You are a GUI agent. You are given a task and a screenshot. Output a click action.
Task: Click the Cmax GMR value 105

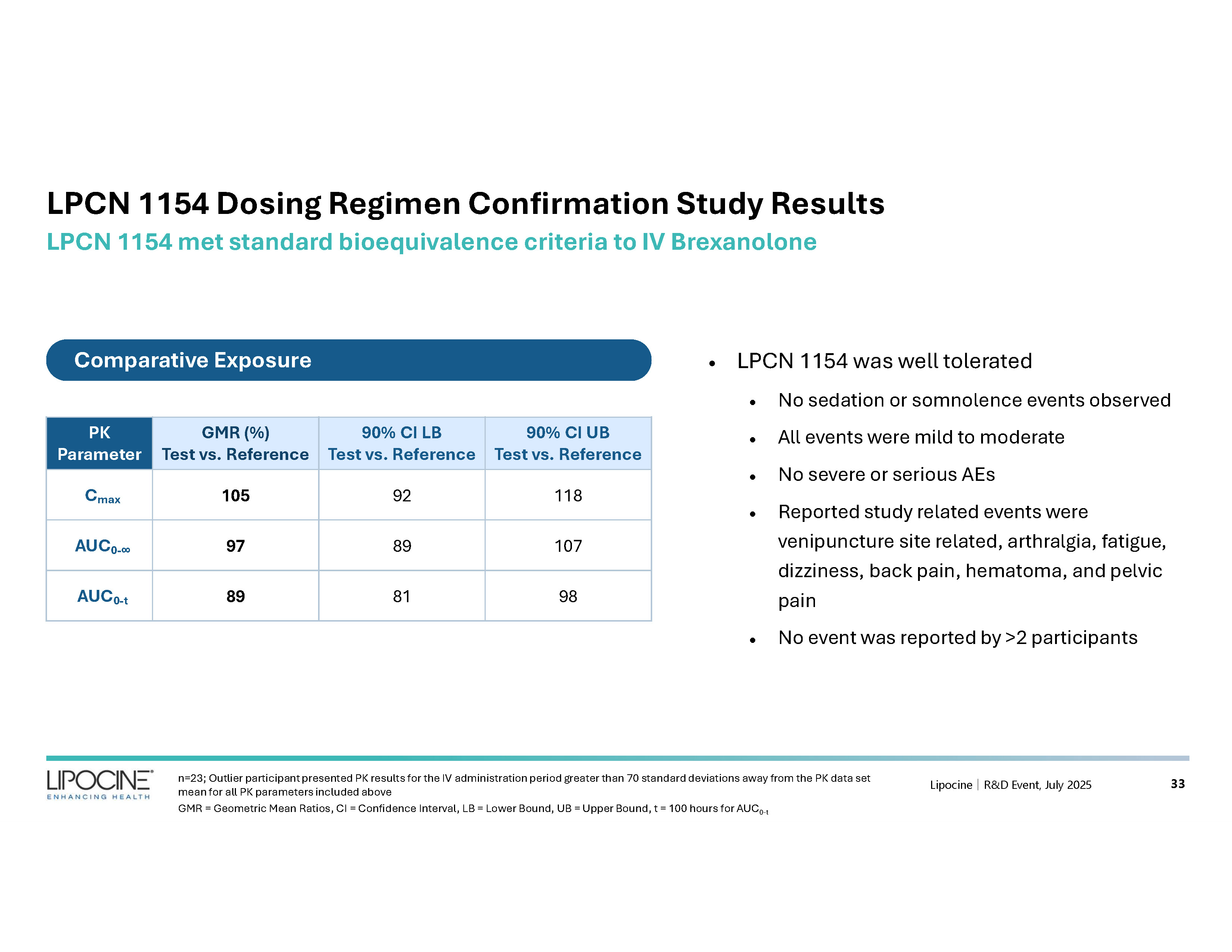click(235, 496)
